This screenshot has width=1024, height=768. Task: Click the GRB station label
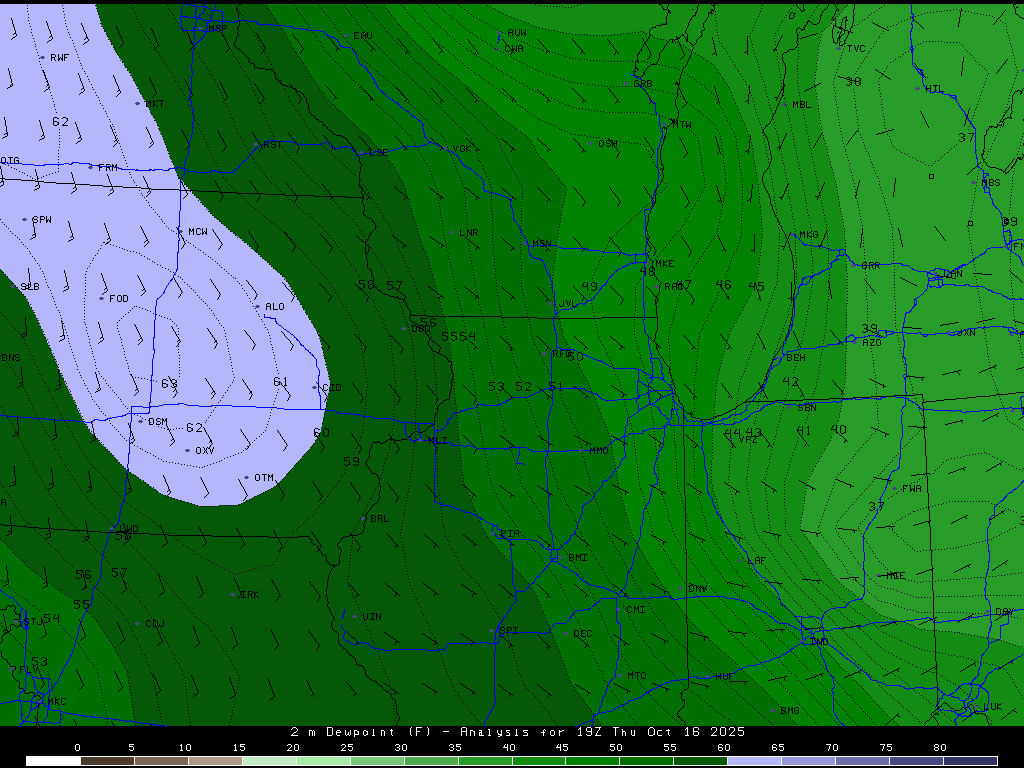pyautogui.click(x=643, y=84)
